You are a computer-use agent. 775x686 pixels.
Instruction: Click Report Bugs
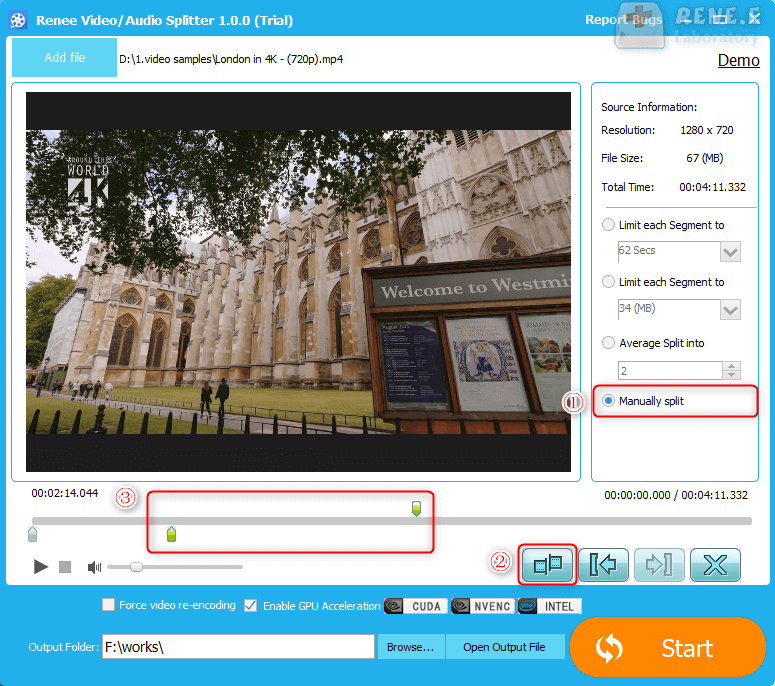coord(623,20)
